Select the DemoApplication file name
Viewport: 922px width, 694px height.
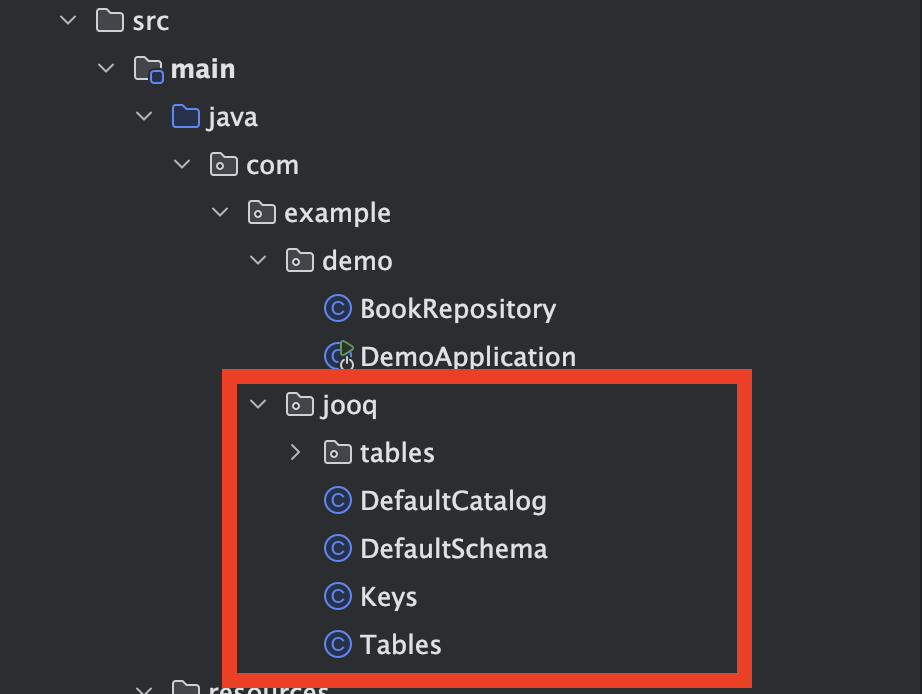[468, 357]
